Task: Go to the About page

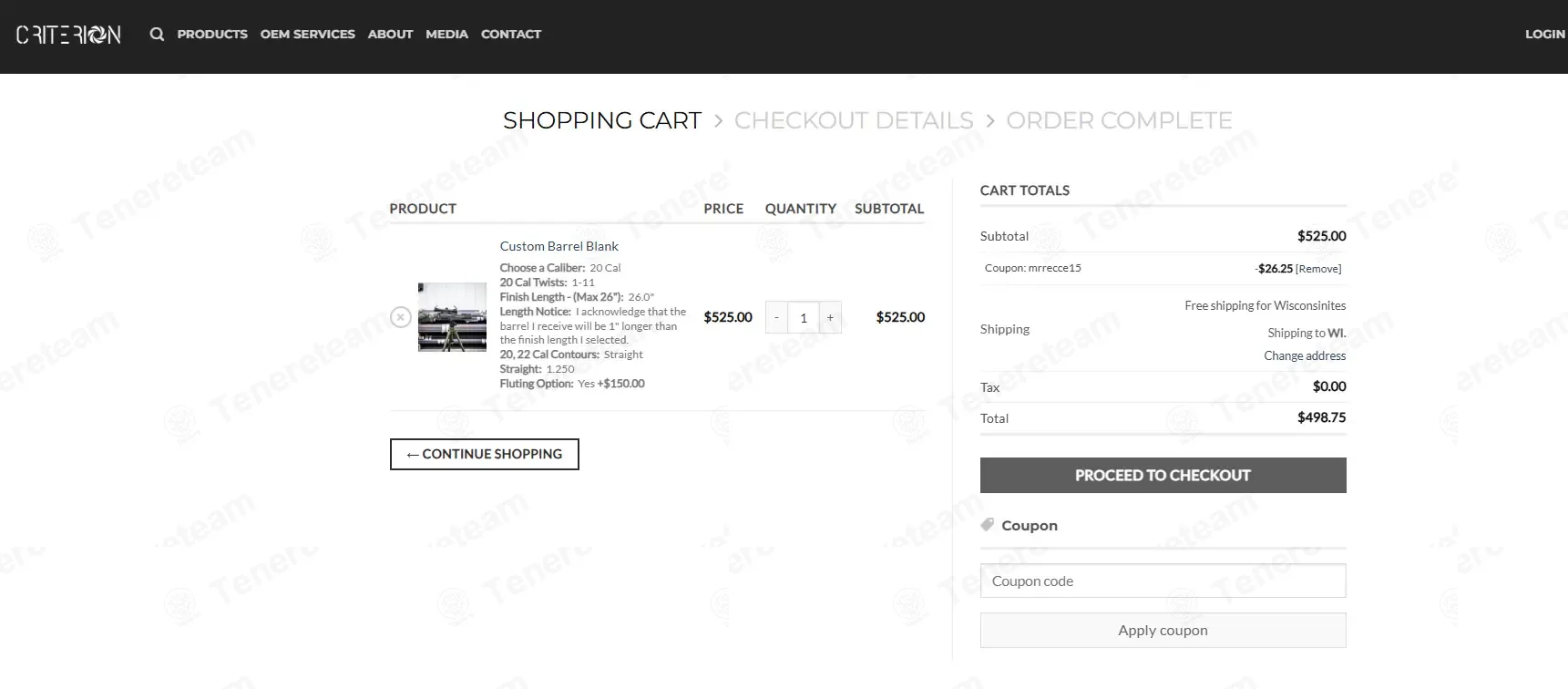Action: click(390, 35)
